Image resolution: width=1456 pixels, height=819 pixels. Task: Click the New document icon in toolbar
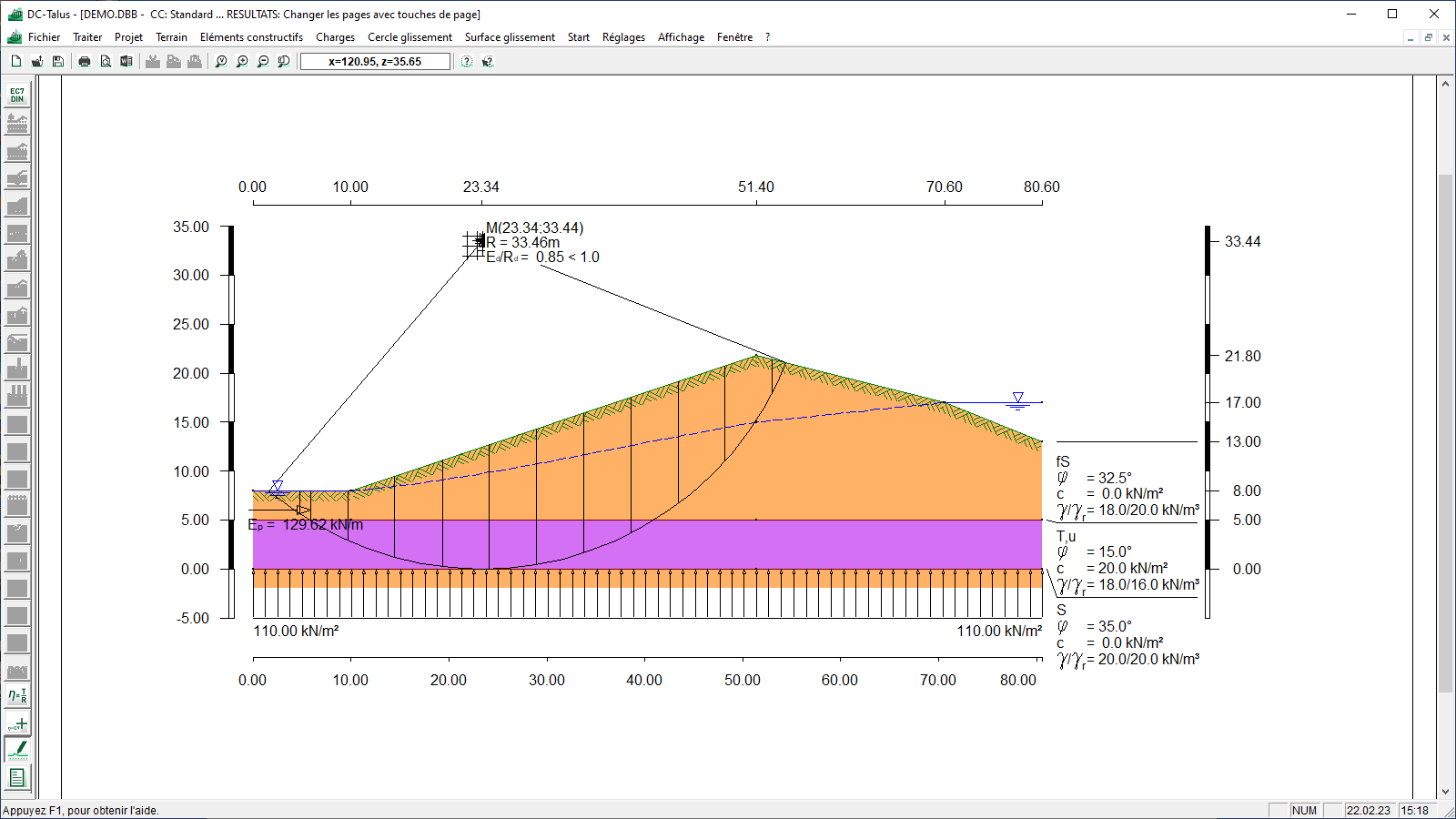coord(16,61)
